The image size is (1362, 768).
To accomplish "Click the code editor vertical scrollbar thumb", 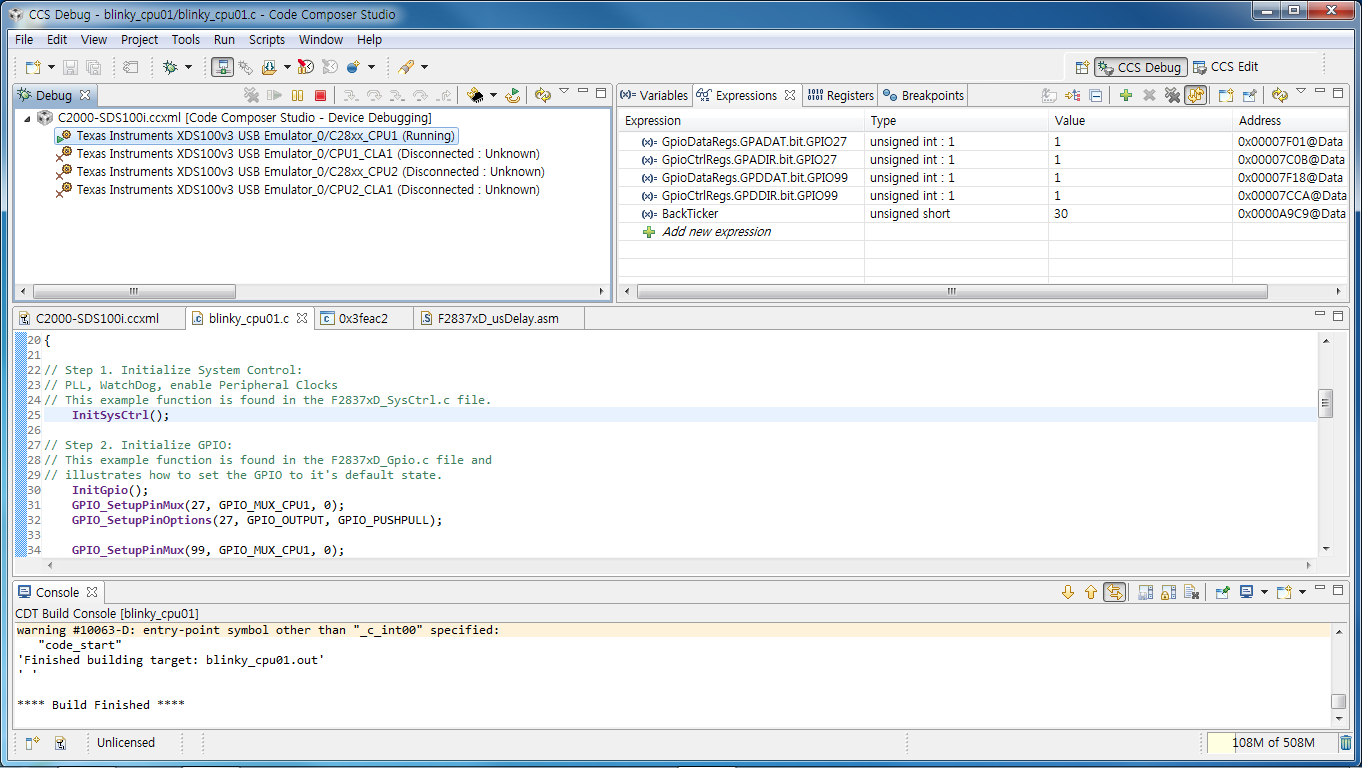I will (x=1326, y=402).
